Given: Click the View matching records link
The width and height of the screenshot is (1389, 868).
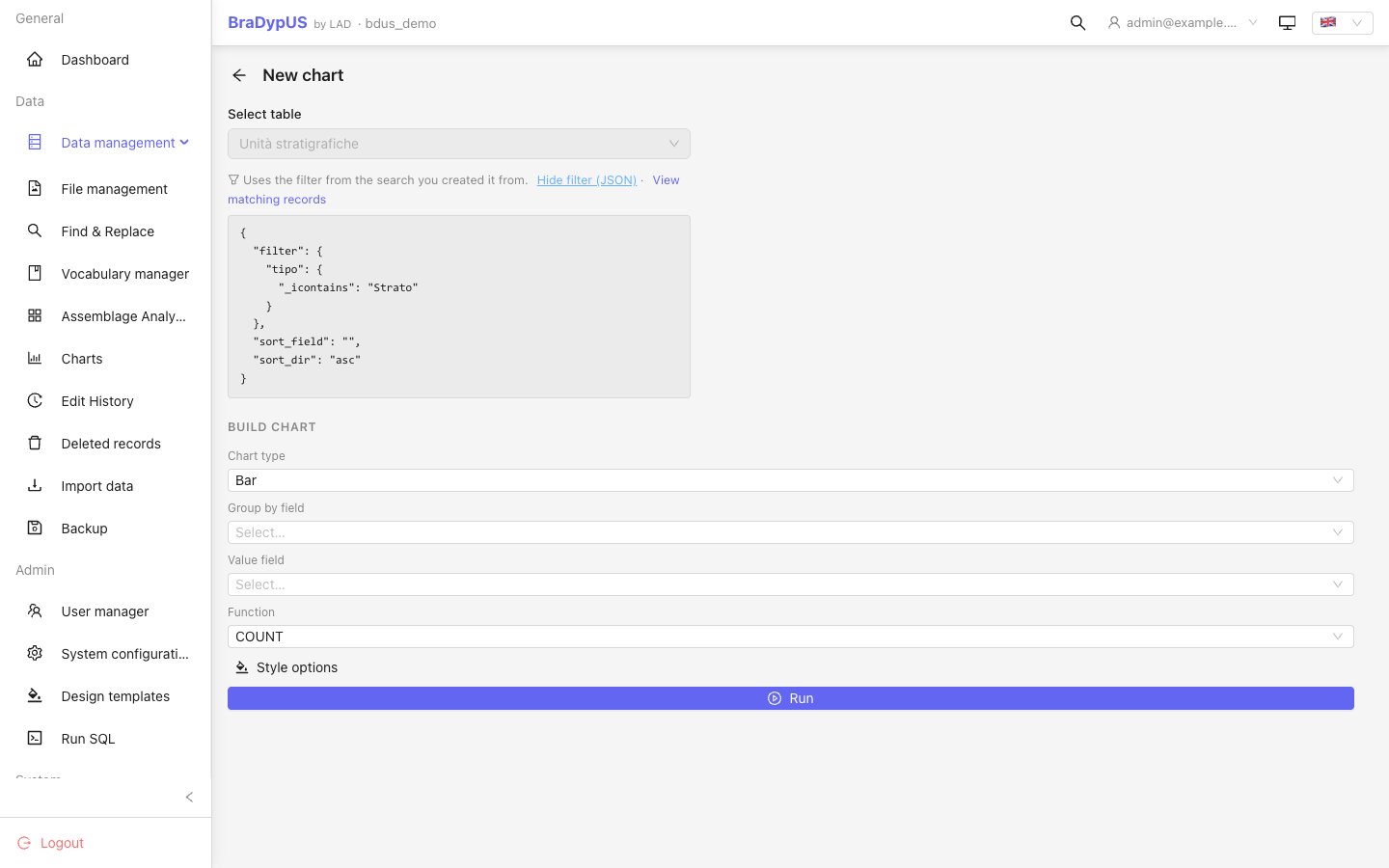Looking at the screenshot, I should pyautogui.click(x=277, y=200).
